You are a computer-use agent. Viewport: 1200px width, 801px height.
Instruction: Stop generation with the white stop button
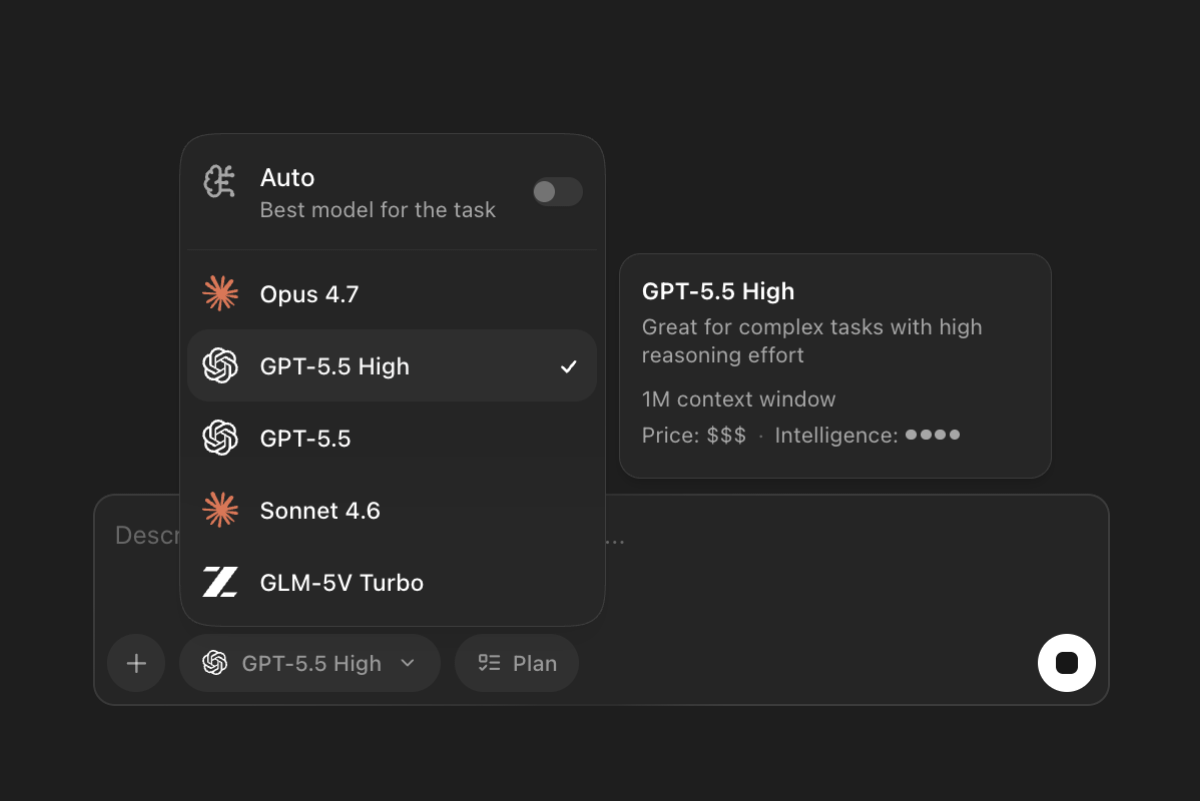pos(1067,663)
